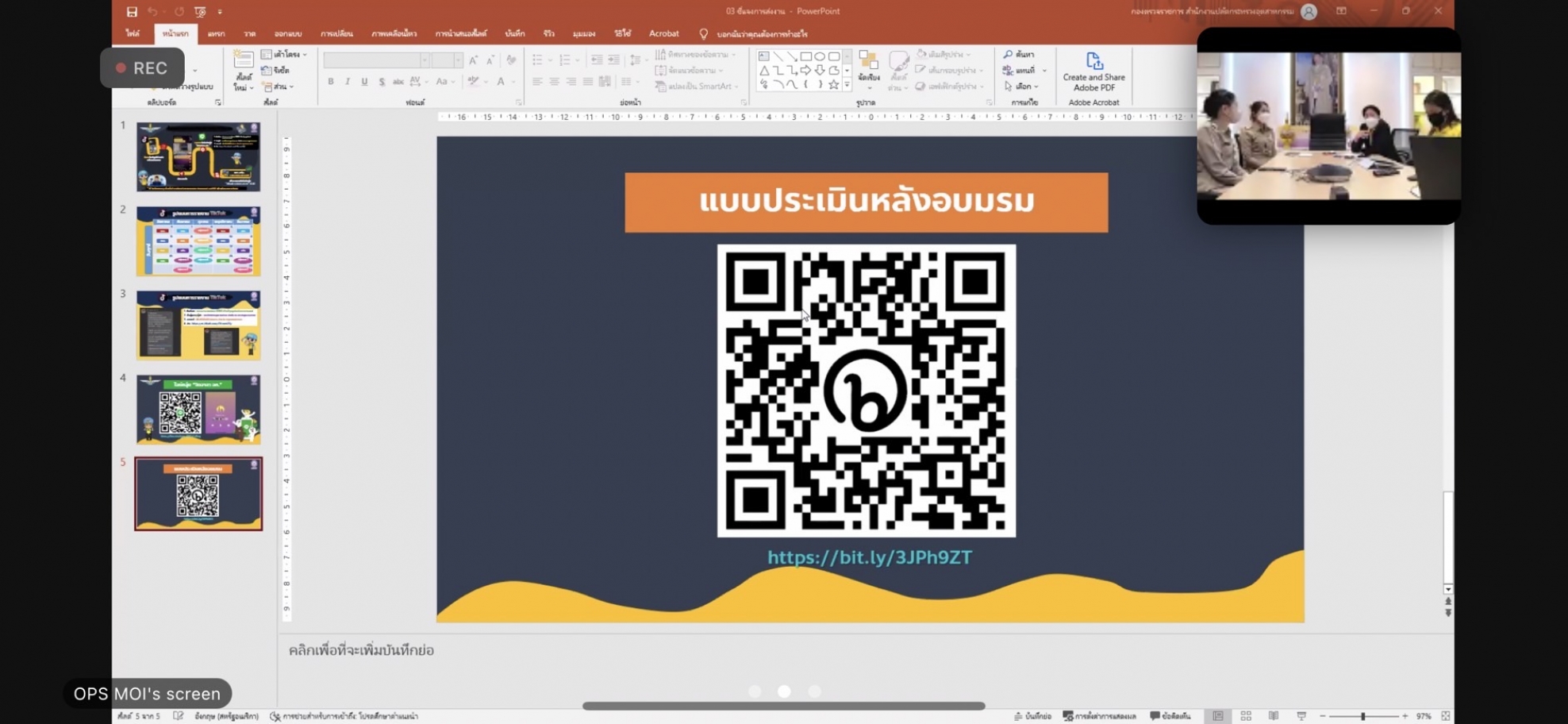
Task: Open the Change Case (Aa) dropdown
Action: [x=444, y=82]
